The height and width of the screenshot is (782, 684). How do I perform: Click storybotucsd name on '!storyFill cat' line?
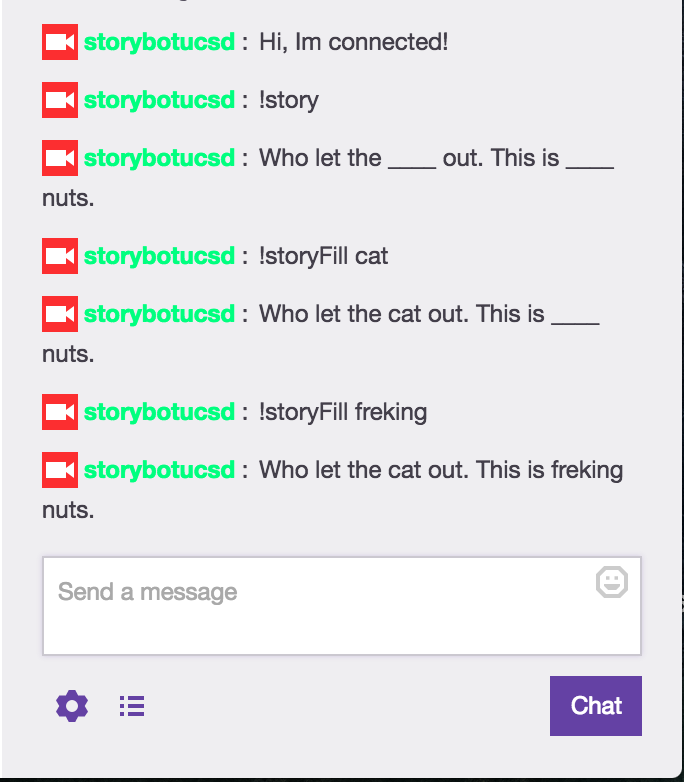click(x=159, y=256)
